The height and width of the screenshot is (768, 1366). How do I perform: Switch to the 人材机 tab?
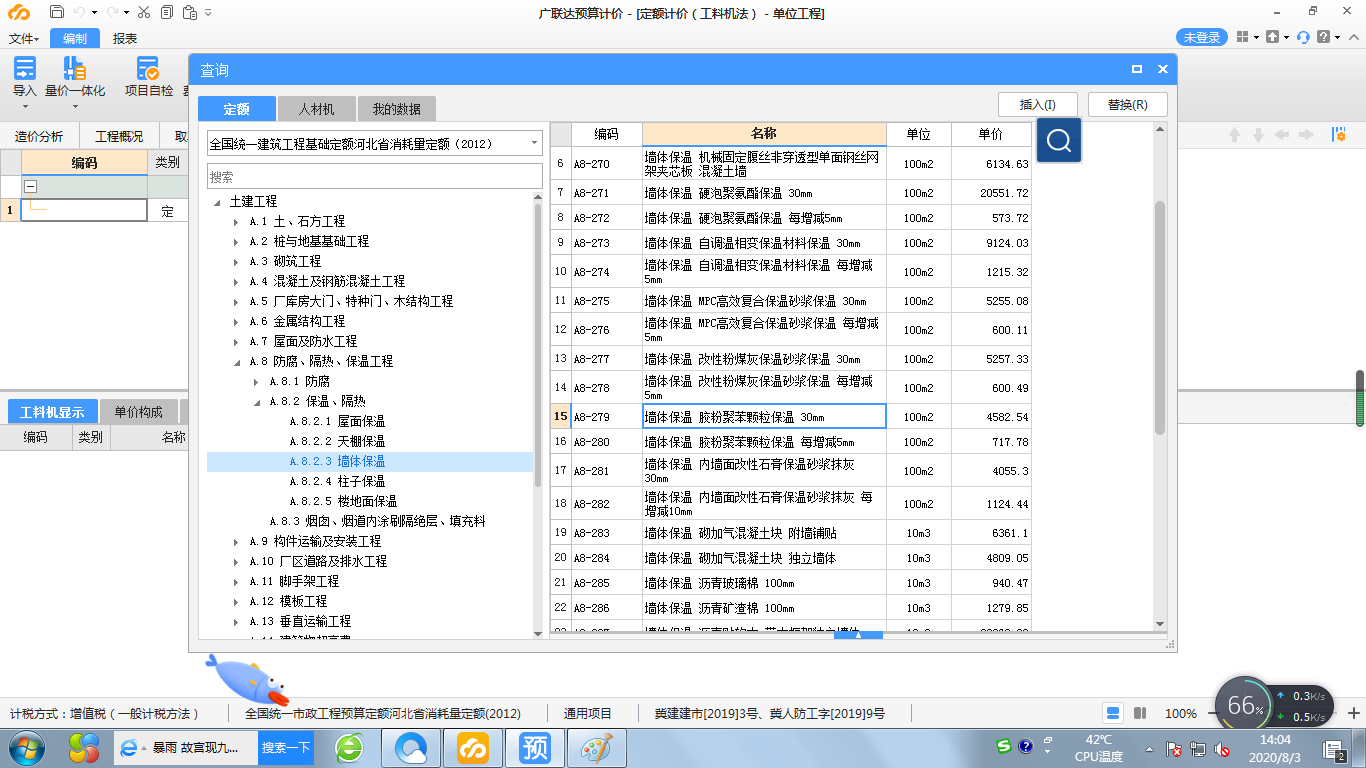pyautogui.click(x=316, y=109)
